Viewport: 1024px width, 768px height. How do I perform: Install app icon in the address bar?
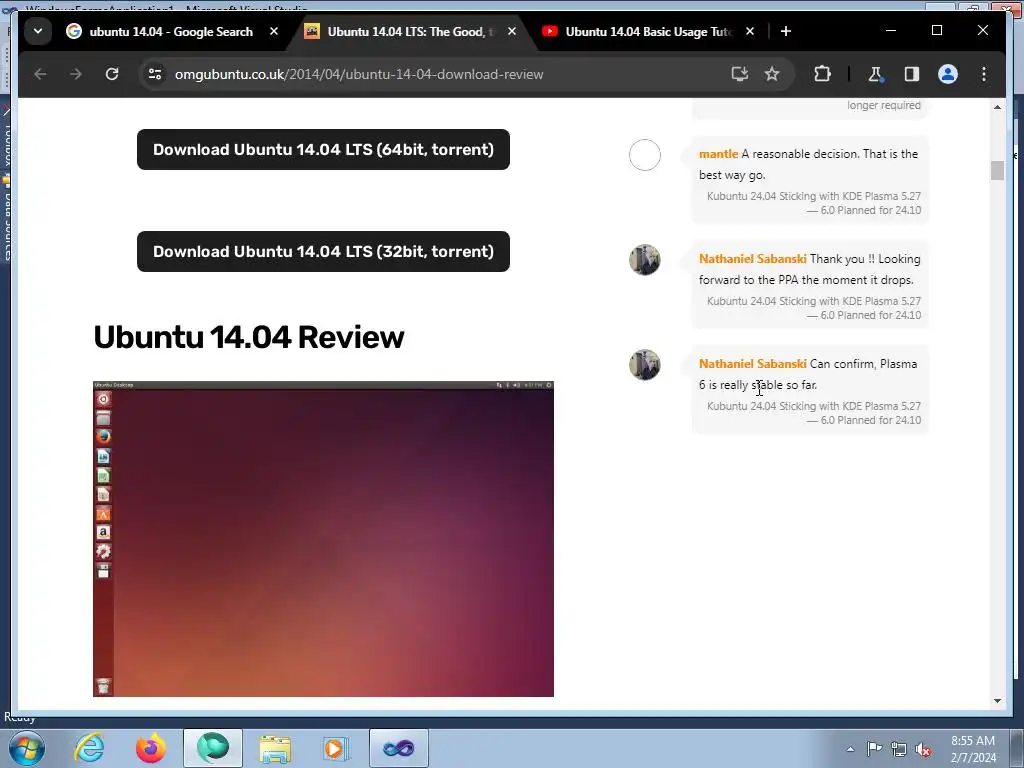739,74
